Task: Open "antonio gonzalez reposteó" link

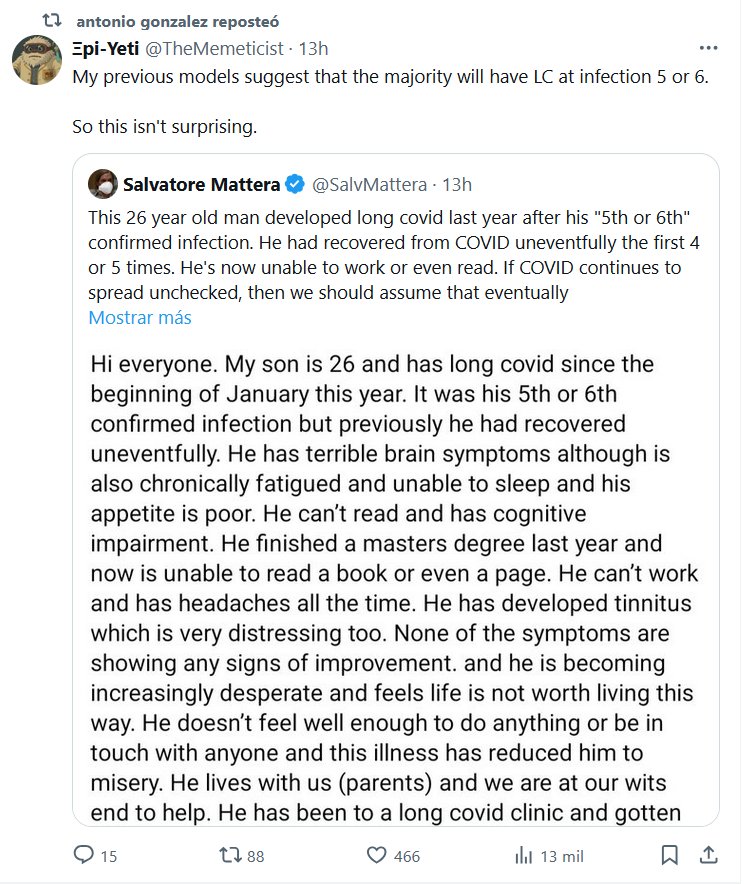Action: click(x=178, y=21)
